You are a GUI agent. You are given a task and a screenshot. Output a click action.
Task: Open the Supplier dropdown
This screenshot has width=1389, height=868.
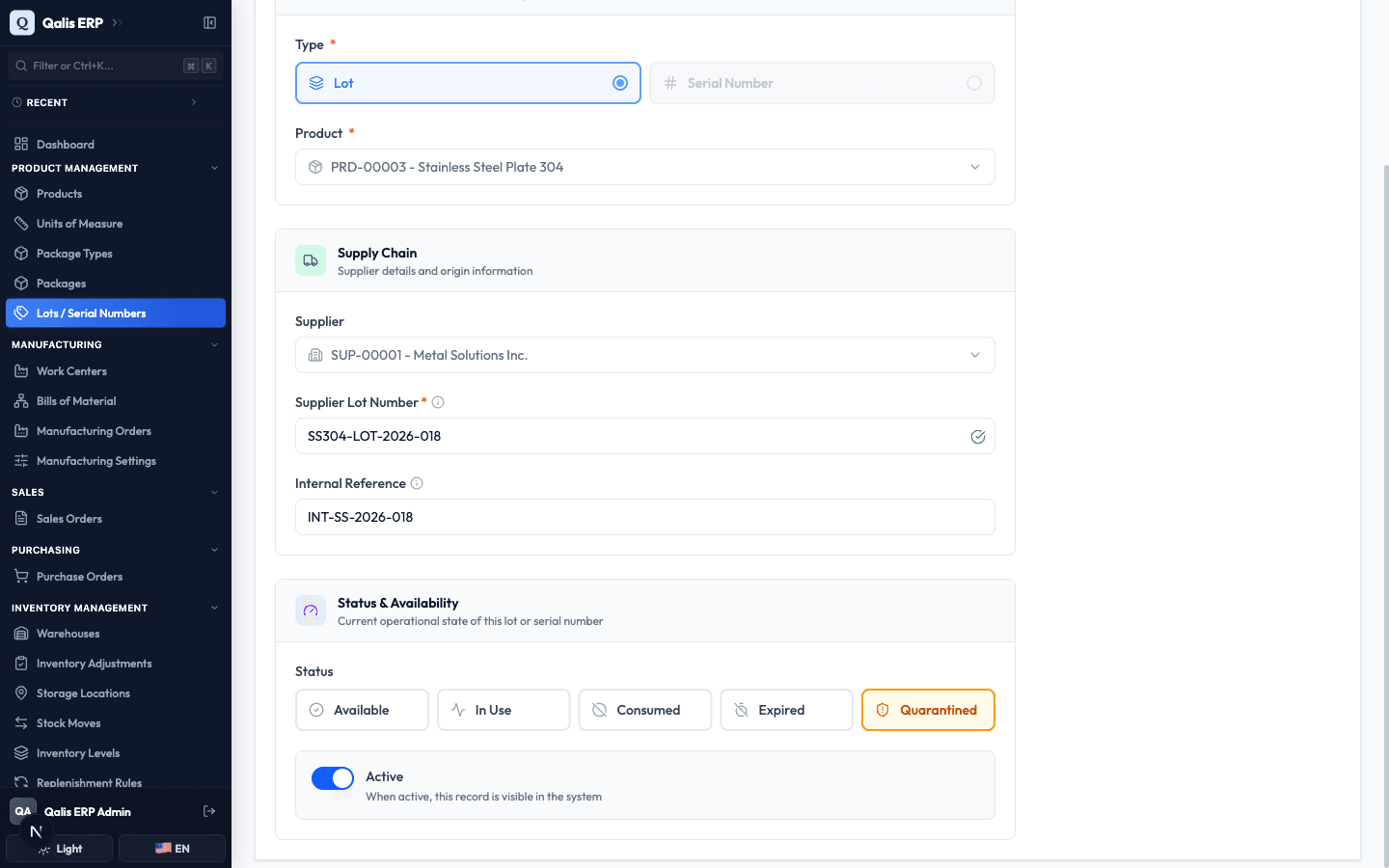644,355
